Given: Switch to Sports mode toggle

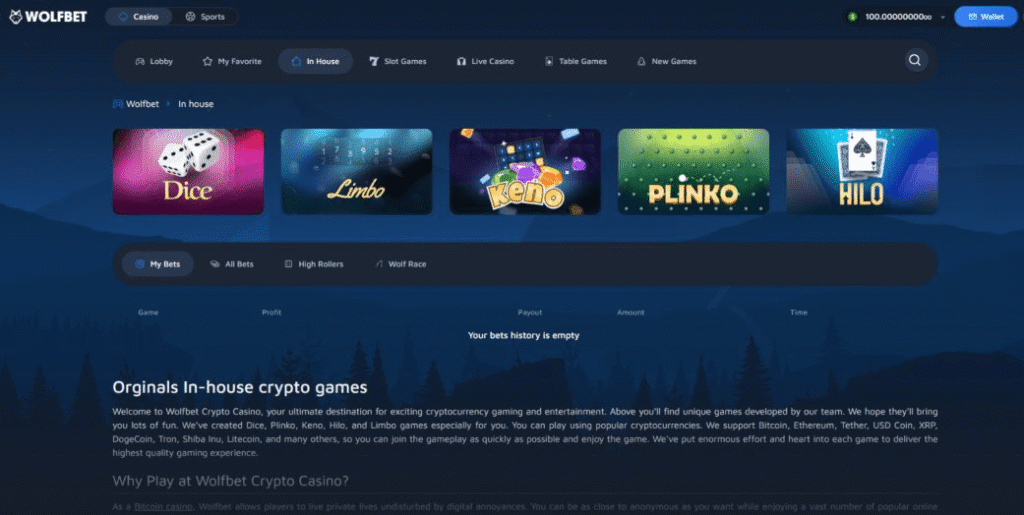Looking at the screenshot, I should [x=205, y=17].
